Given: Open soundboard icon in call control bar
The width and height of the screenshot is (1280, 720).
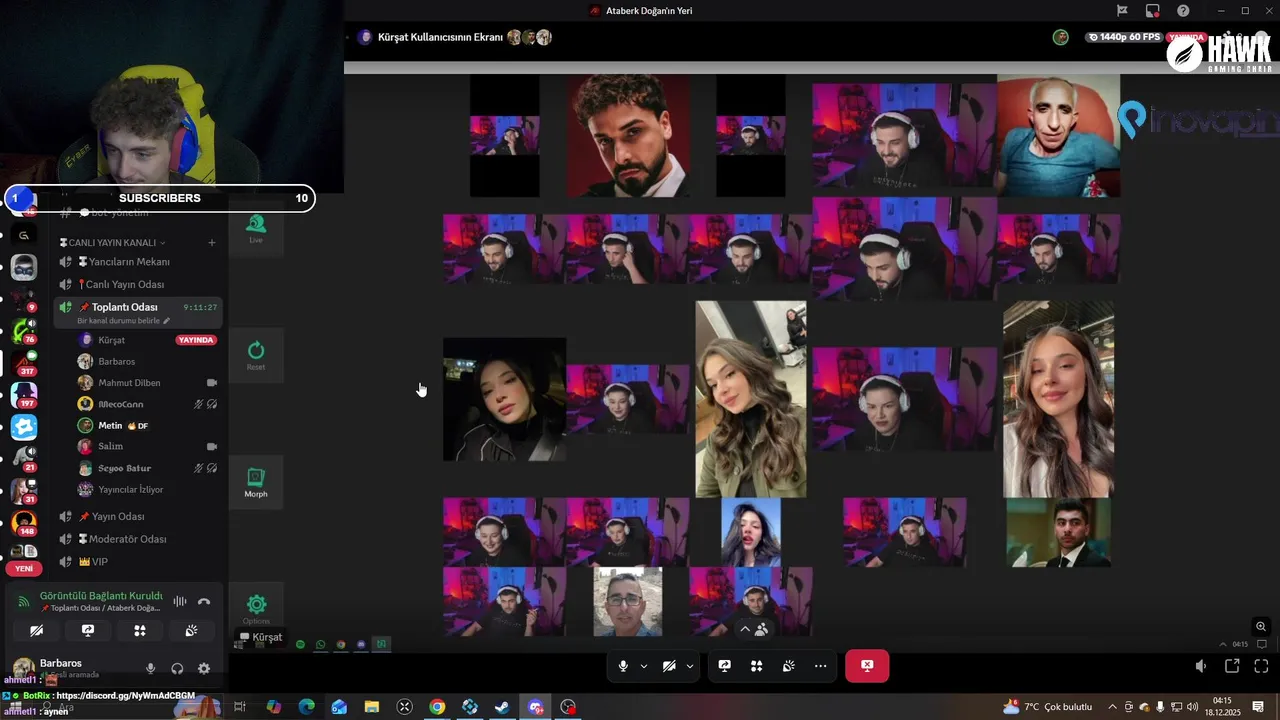Looking at the screenshot, I should (x=789, y=666).
